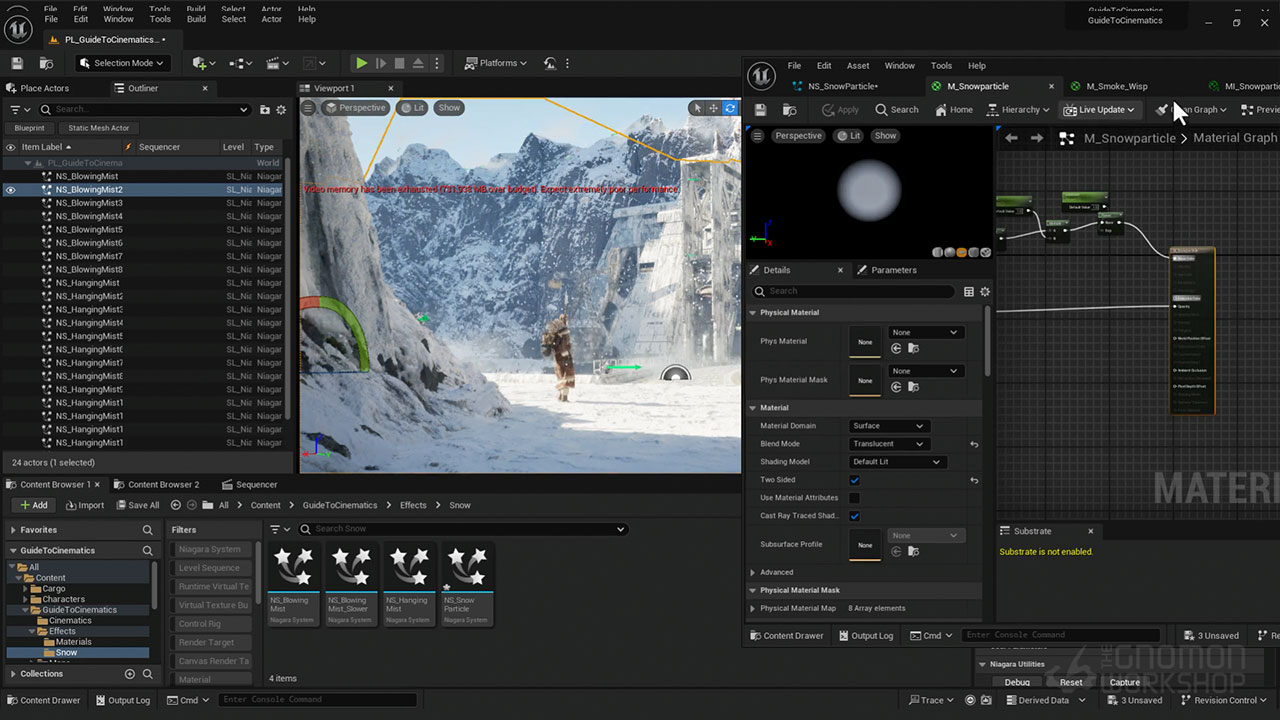This screenshot has height=720, width=1280.
Task: Click the Lit view mode button in level viewport
Action: coord(412,108)
